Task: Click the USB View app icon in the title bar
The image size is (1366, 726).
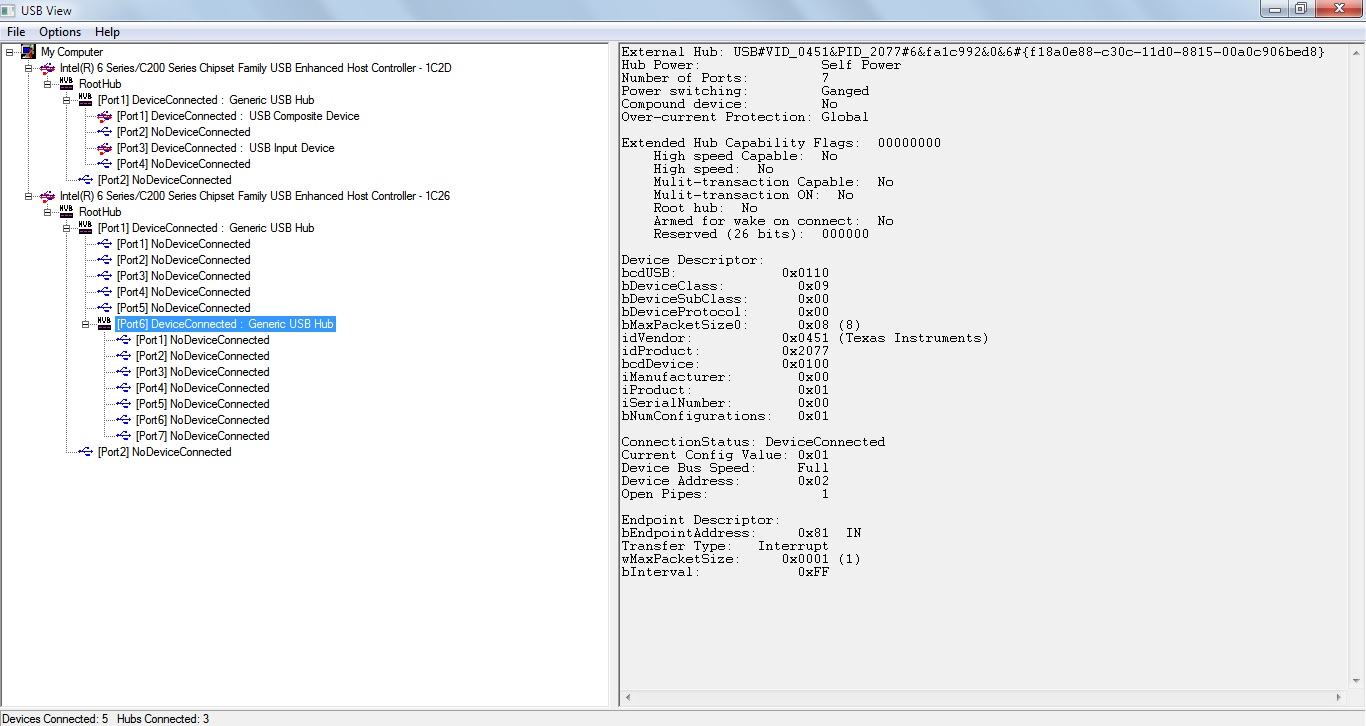Action: 10,10
